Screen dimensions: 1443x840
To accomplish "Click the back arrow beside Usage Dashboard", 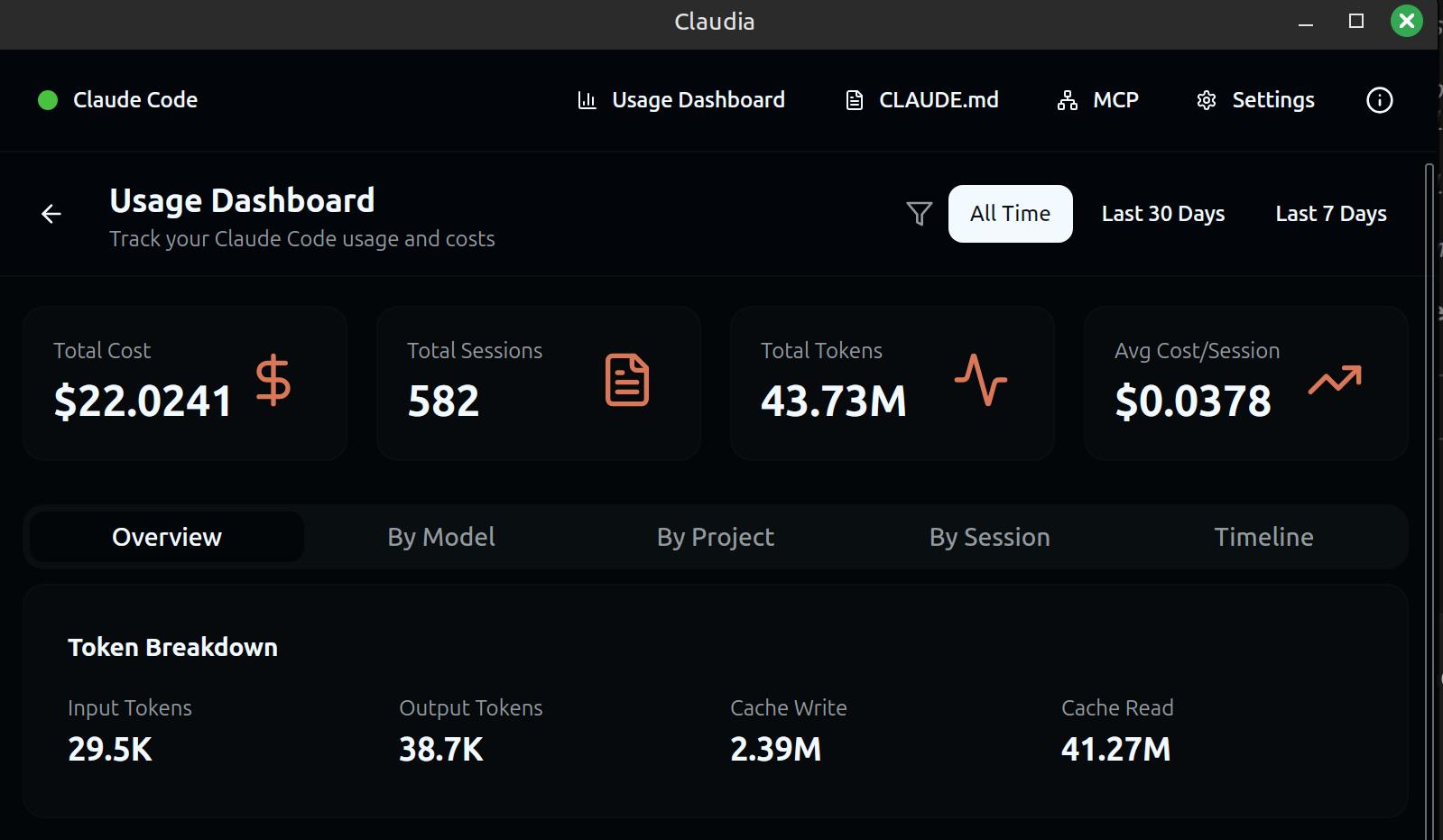I will (51, 214).
